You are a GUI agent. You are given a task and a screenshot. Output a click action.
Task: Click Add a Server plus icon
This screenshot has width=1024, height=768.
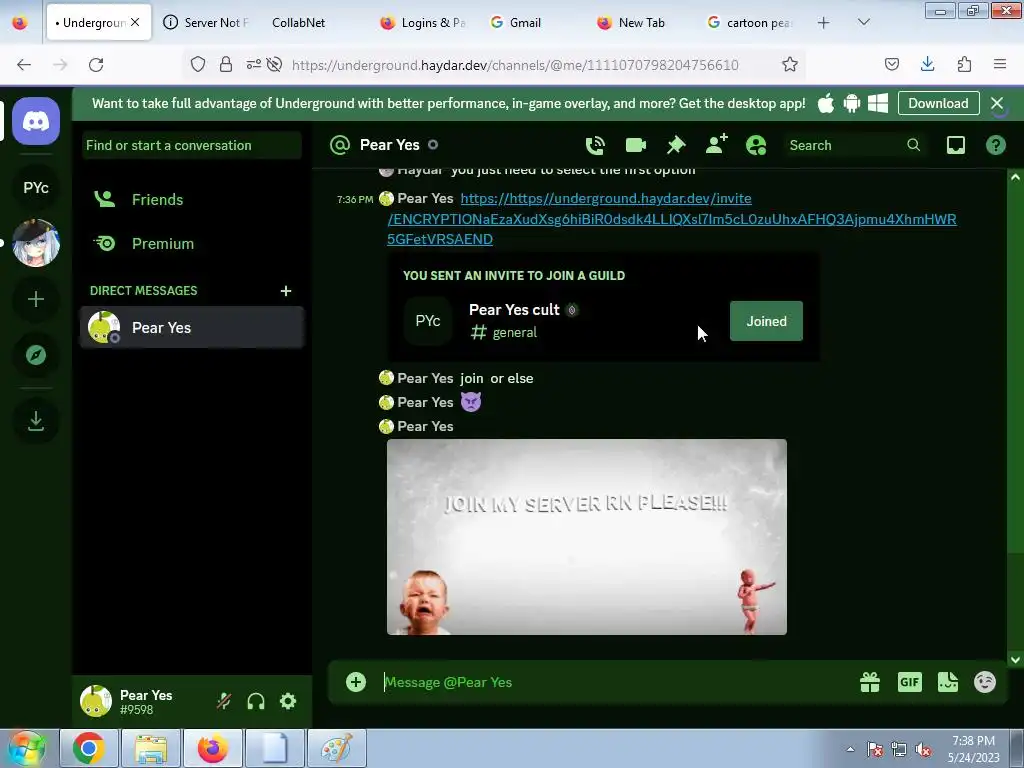36,300
